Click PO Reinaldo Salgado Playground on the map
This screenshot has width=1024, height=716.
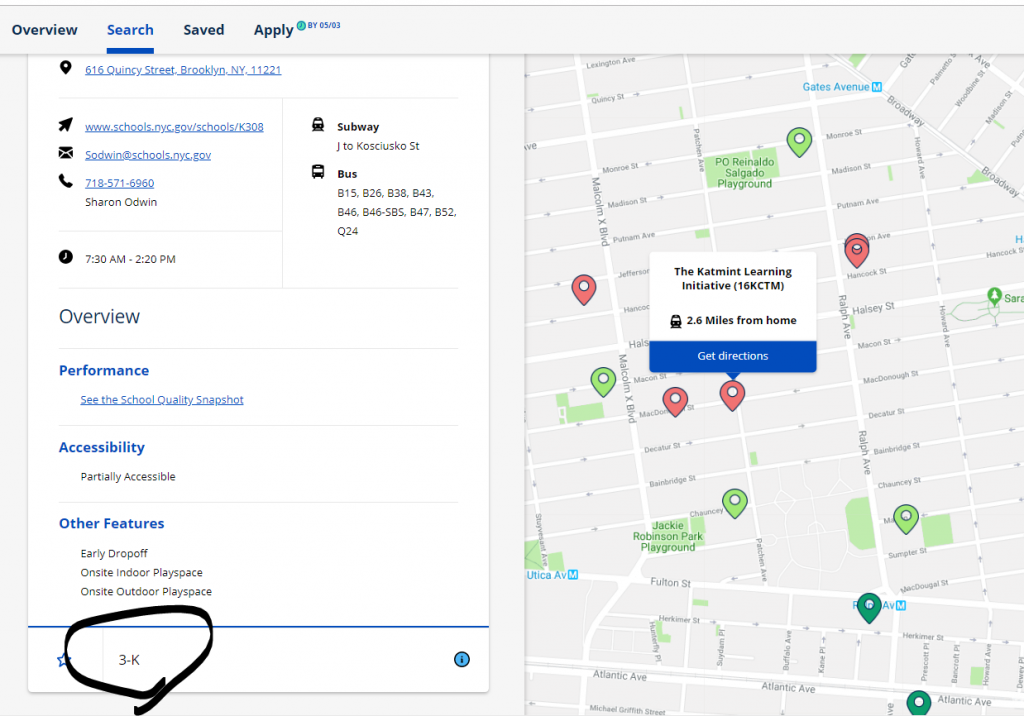744,172
